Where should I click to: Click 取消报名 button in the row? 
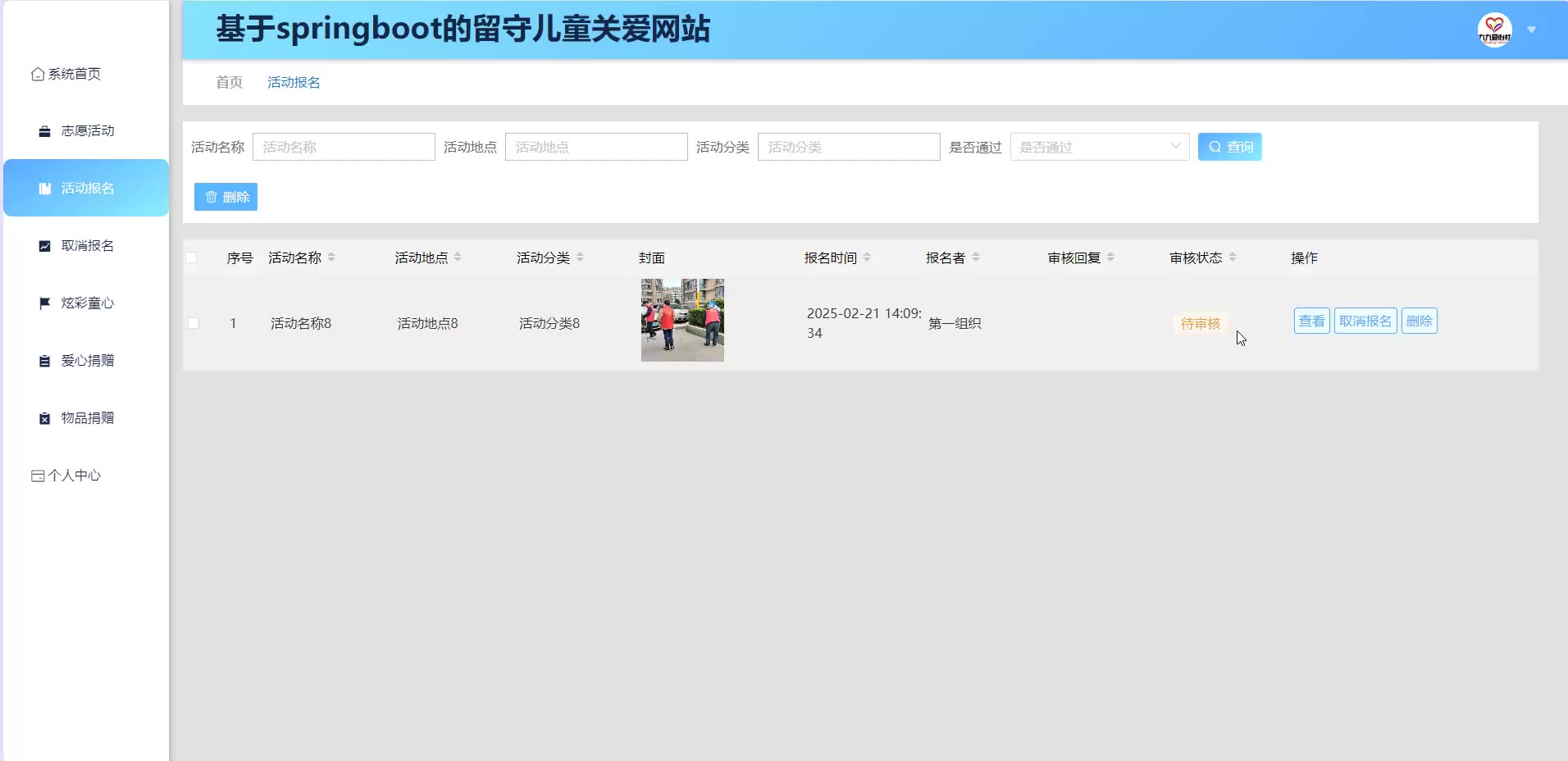tap(1365, 321)
